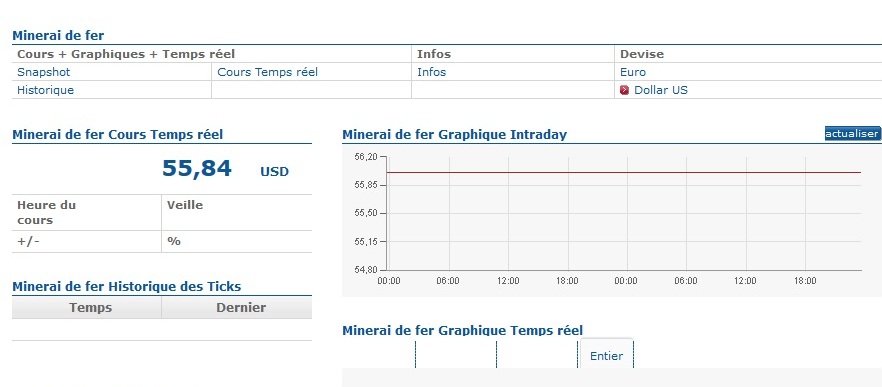Image resolution: width=882 pixels, height=387 pixels.
Task: Click the Temps column header
Action: pyautogui.click(x=91, y=308)
